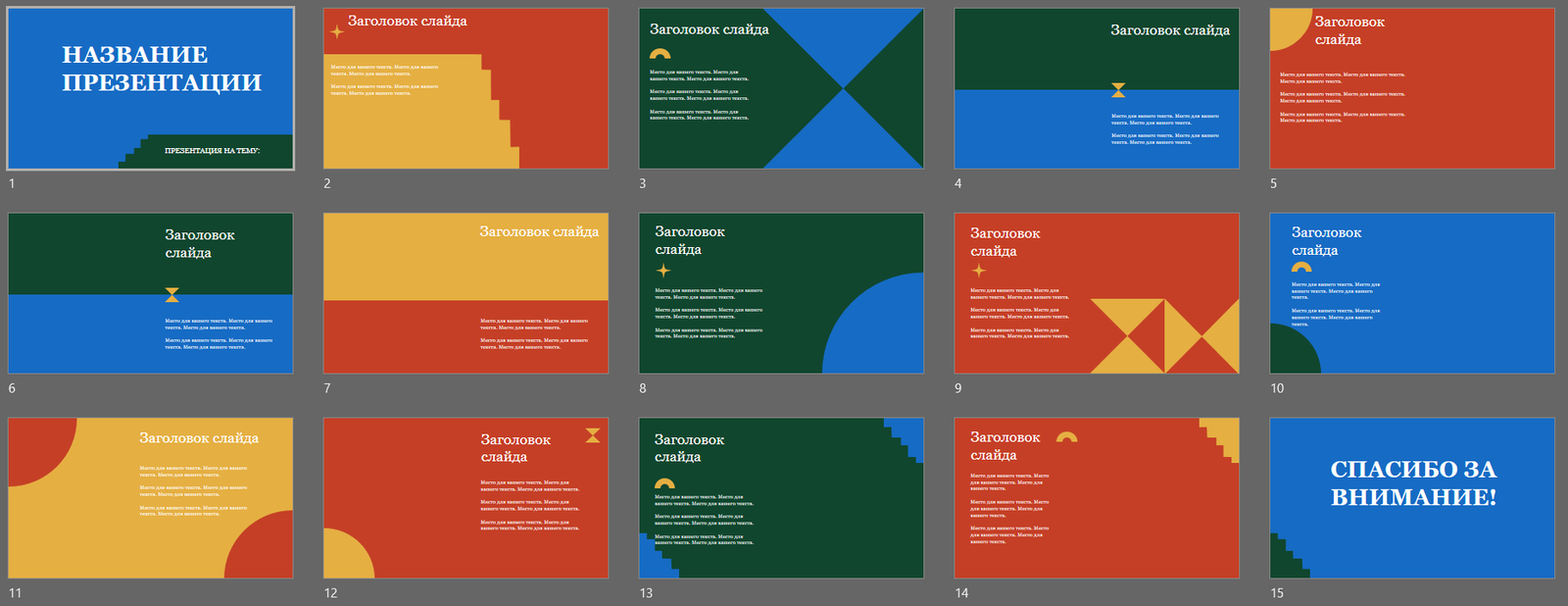
Task: Pick slide 14 with yellow stepped corner
Action: (1097, 498)
